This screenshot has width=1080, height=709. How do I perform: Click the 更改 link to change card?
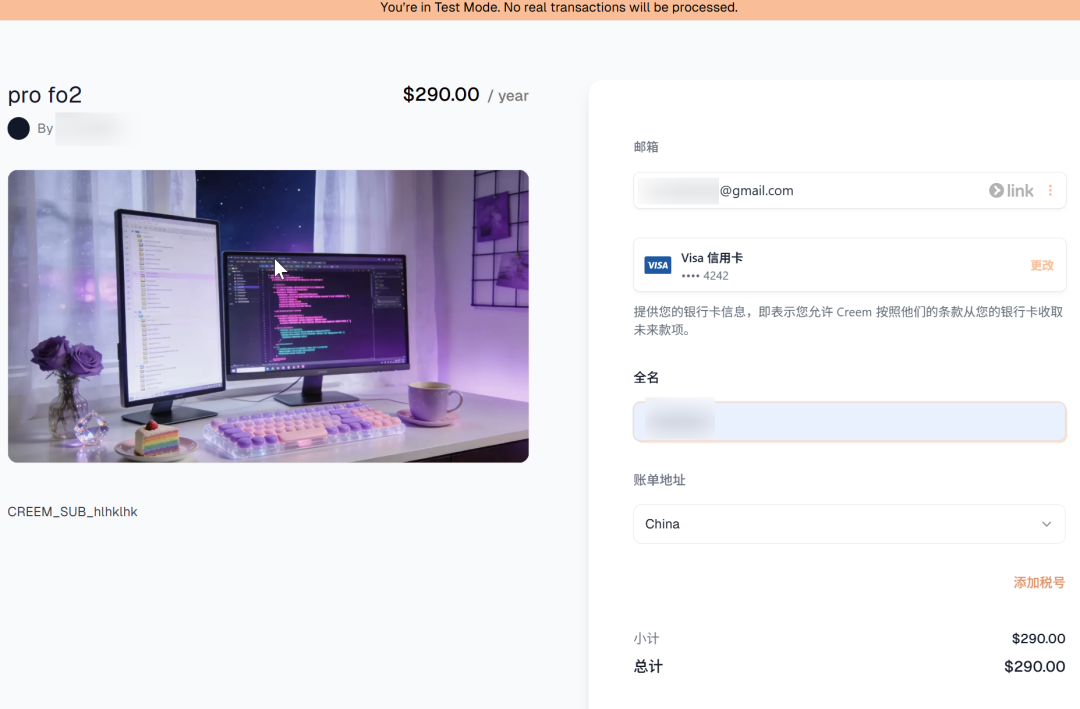pyautogui.click(x=1041, y=265)
